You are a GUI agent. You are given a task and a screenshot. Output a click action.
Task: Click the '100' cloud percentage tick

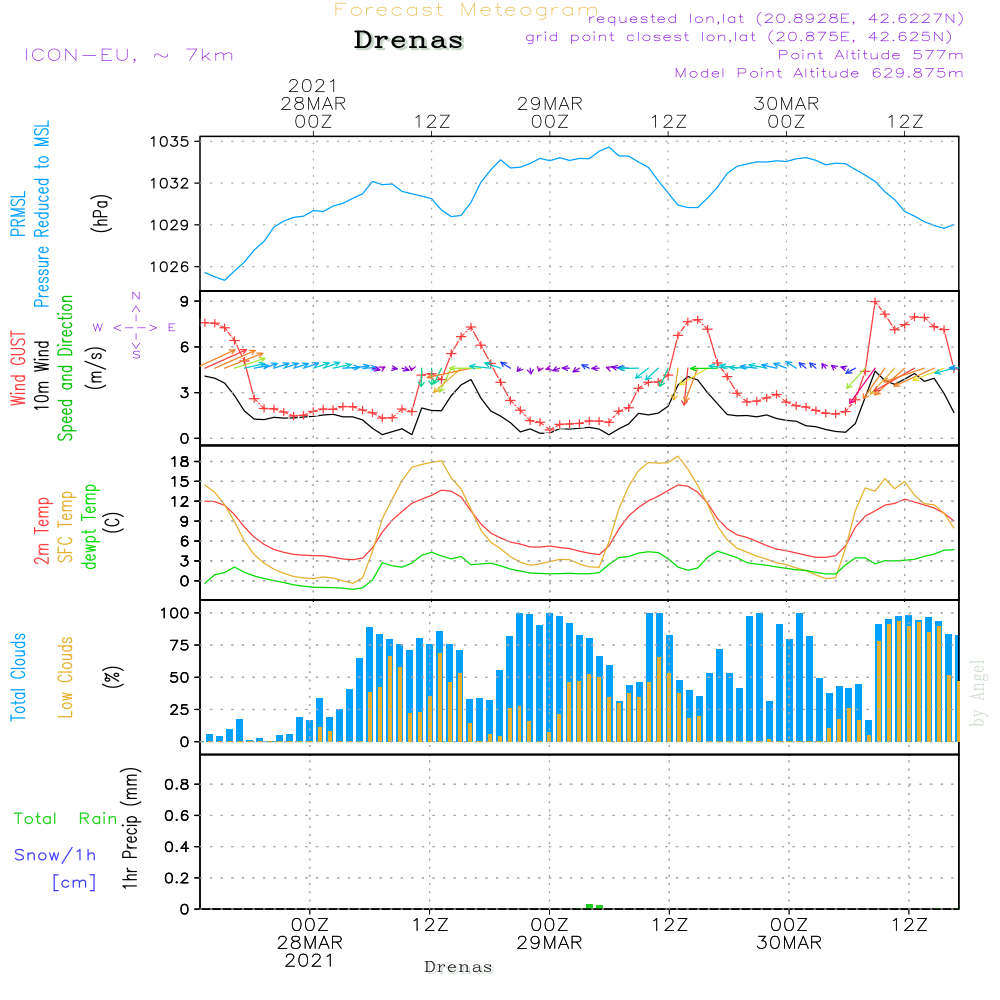click(x=175, y=614)
